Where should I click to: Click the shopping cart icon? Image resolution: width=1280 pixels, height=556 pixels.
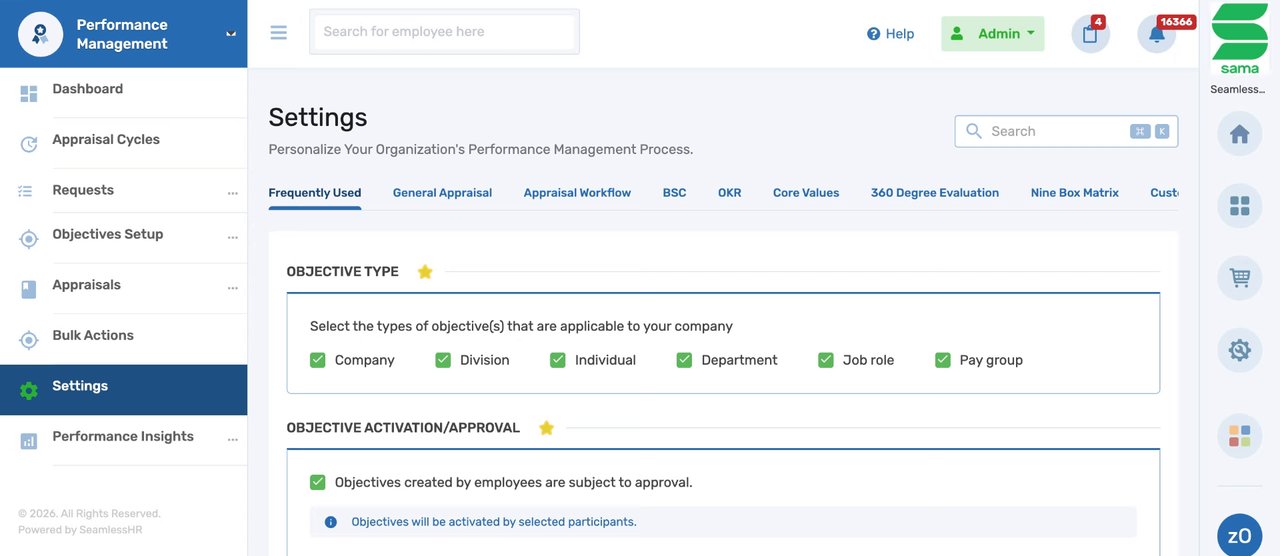[x=1239, y=278]
